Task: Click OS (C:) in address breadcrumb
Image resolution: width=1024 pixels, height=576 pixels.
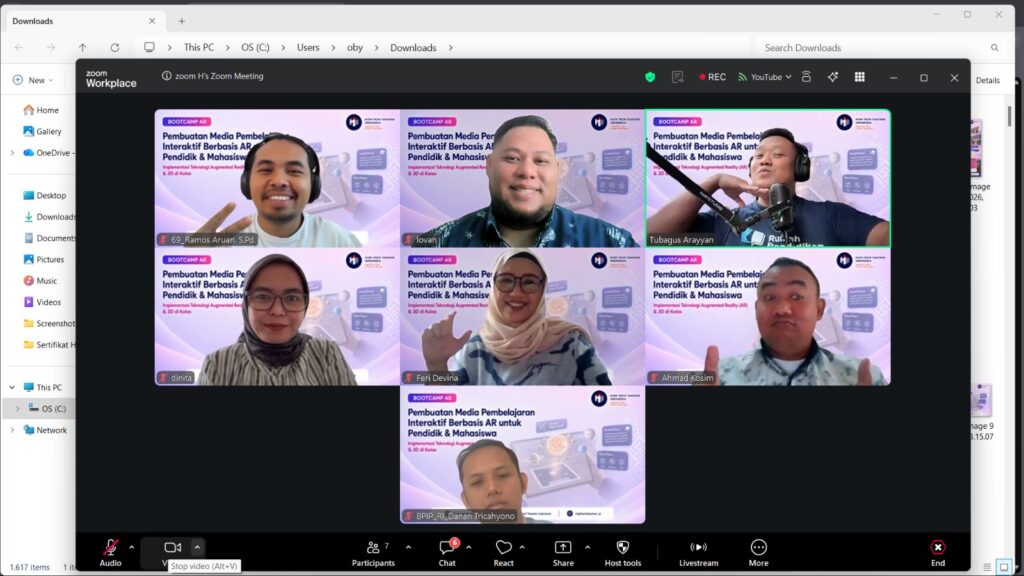Action: (x=255, y=48)
